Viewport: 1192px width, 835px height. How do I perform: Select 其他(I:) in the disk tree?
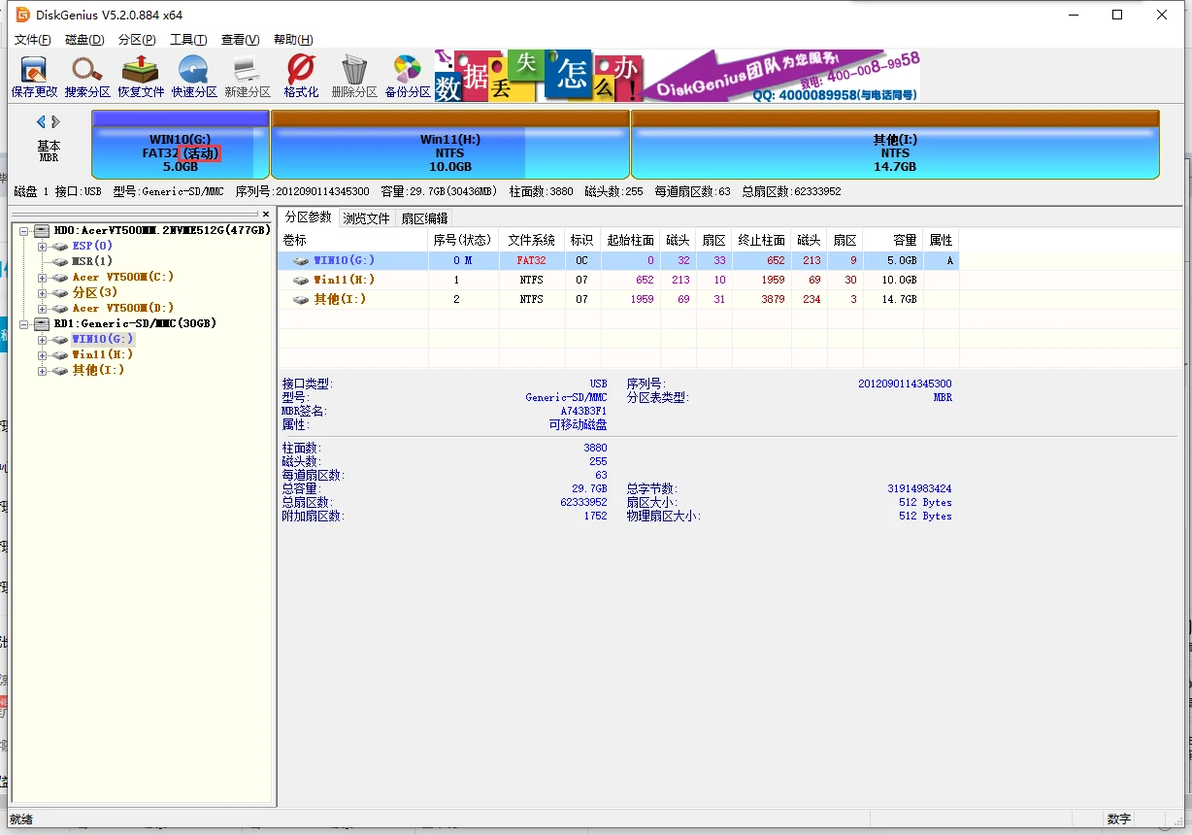(x=98, y=370)
